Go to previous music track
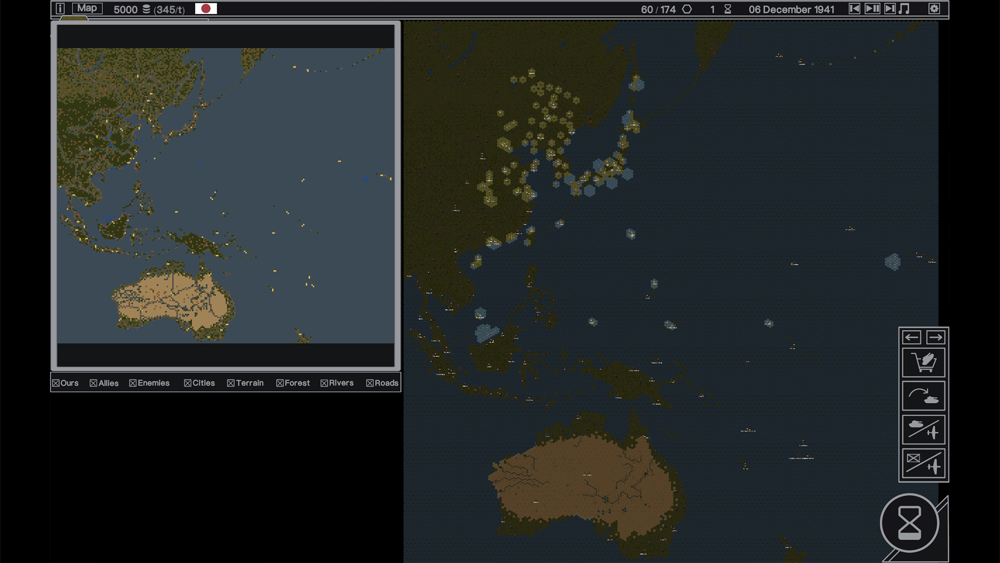 point(854,8)
